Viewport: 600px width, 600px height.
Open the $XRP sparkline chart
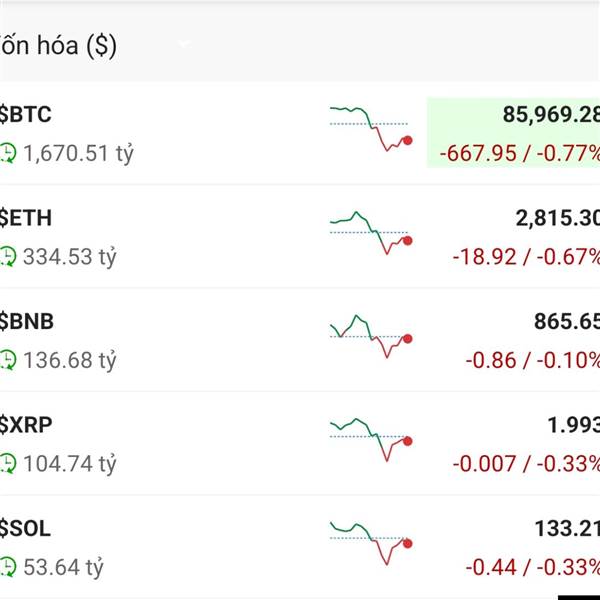point(371,438)
